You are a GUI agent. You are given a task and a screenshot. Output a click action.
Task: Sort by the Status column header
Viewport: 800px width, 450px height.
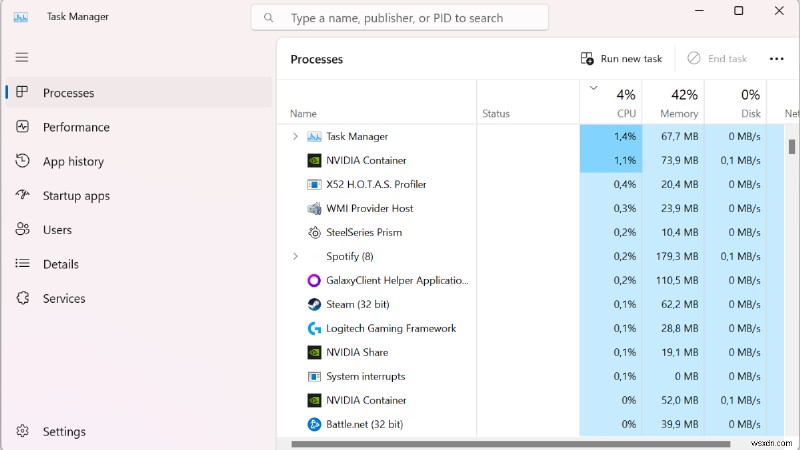496,113
